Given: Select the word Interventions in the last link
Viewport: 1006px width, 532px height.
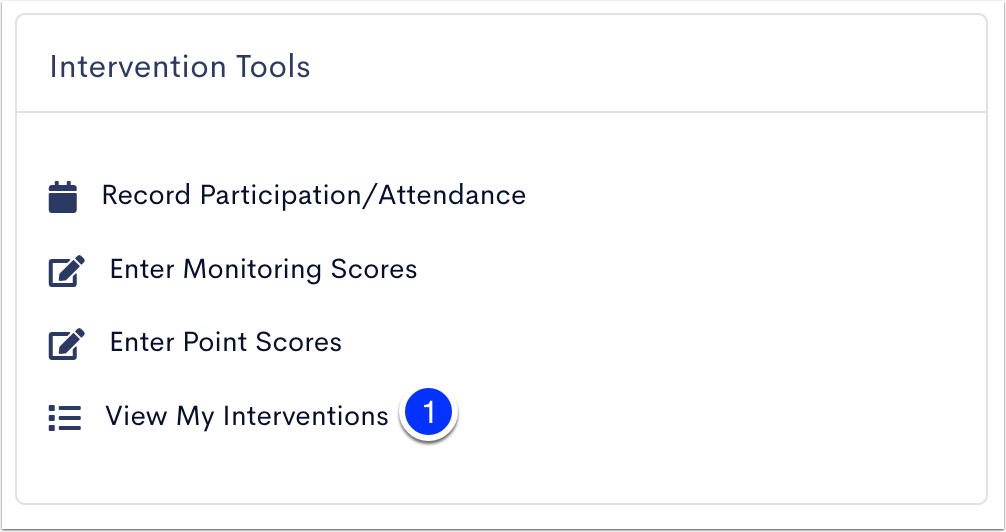Looking at the screenshot, I should 305,416.
